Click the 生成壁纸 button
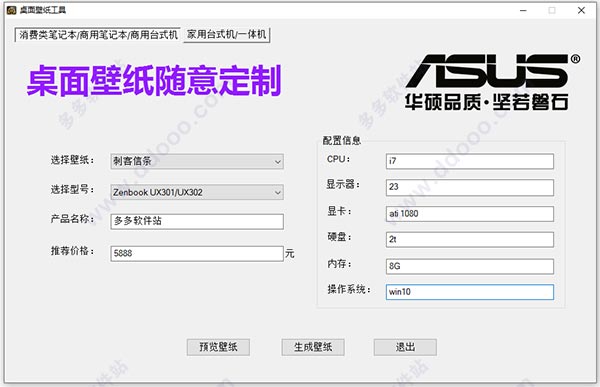 tap(313, 347)
